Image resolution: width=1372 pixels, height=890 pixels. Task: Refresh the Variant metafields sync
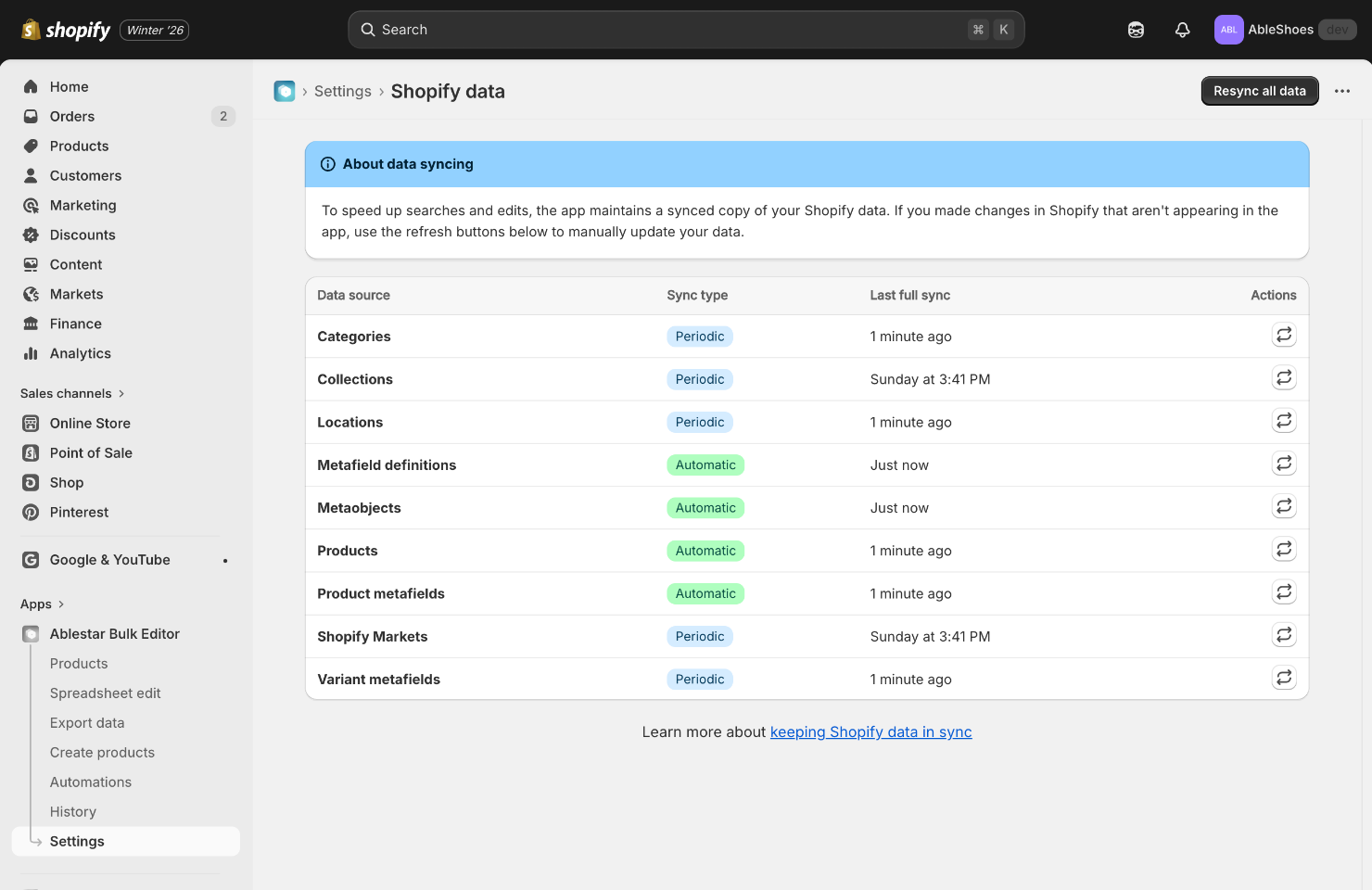(1283, 679)
